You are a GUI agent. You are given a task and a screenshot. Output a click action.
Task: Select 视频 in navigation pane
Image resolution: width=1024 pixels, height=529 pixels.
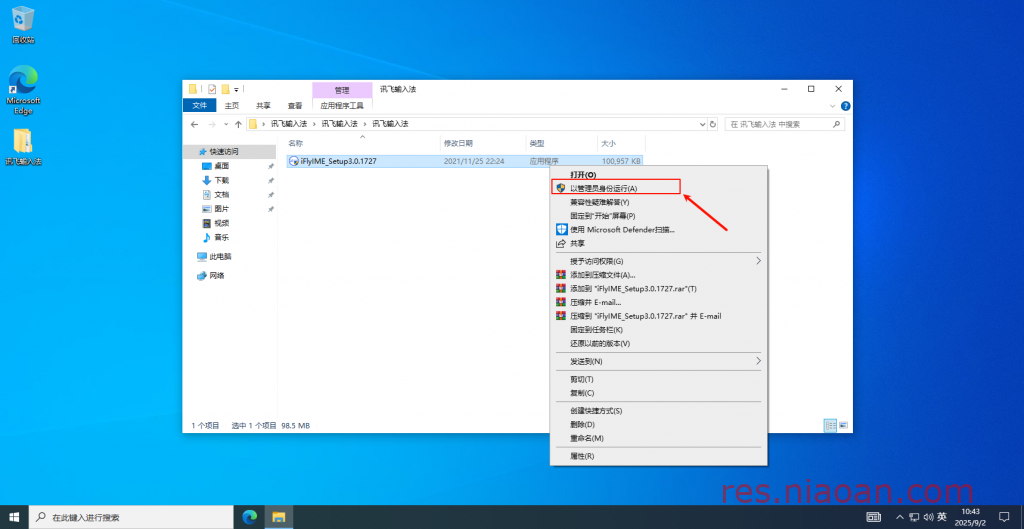221,223
